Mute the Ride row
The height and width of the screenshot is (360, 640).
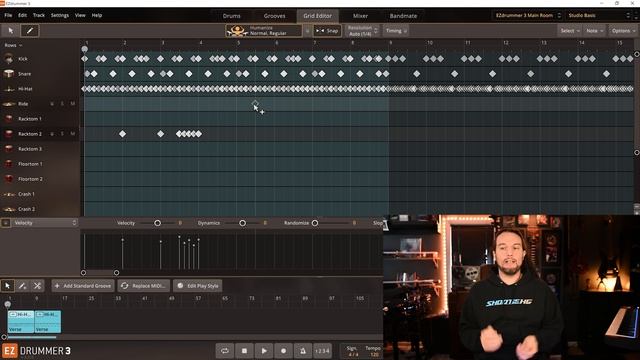pyautogui.click(x=73, y=104)
